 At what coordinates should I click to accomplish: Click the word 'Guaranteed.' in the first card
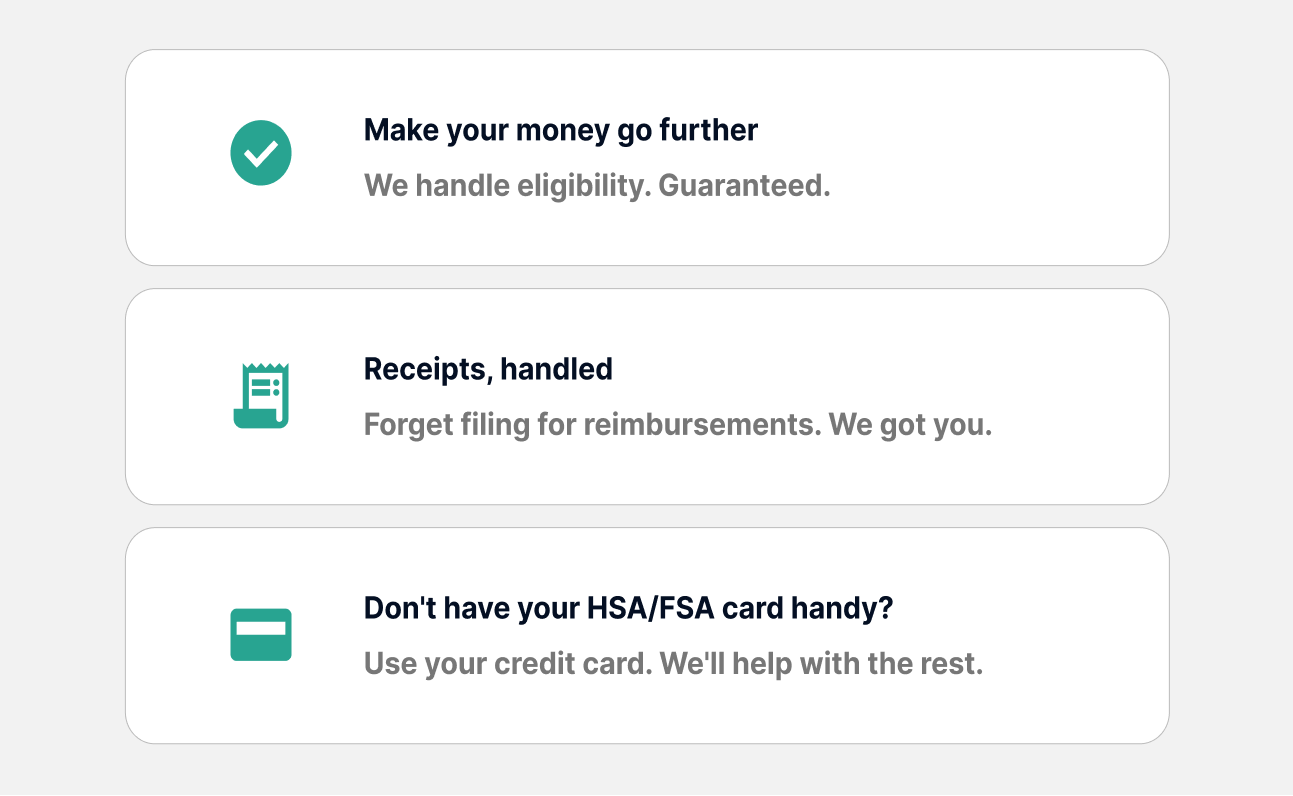[744, 186]
